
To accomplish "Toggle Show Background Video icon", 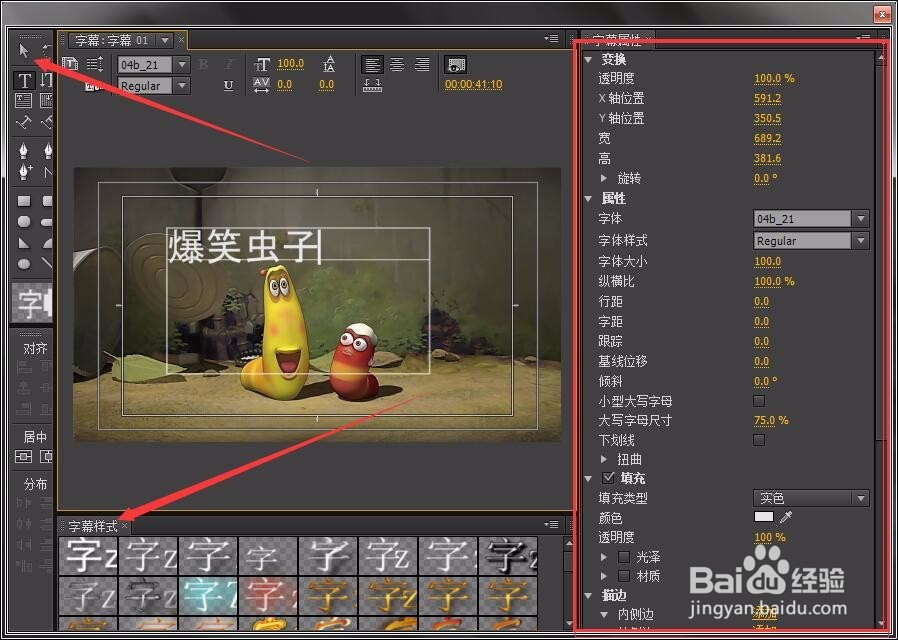I will coord(455,64).
